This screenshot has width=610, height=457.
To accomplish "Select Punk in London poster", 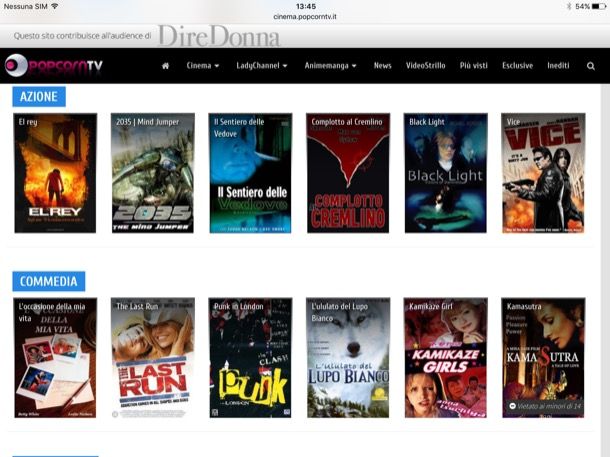I will coord(250,358).
